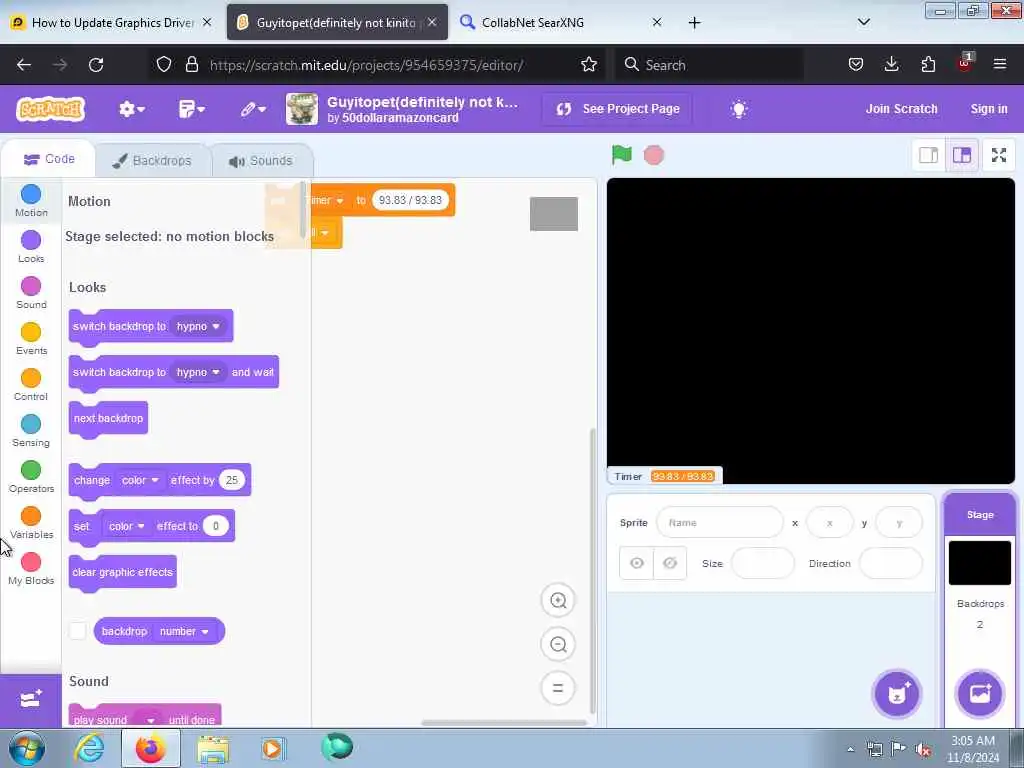1024x768 pixels.
Task: Click the clear graphic effects block
Action: tap(123, 572)
